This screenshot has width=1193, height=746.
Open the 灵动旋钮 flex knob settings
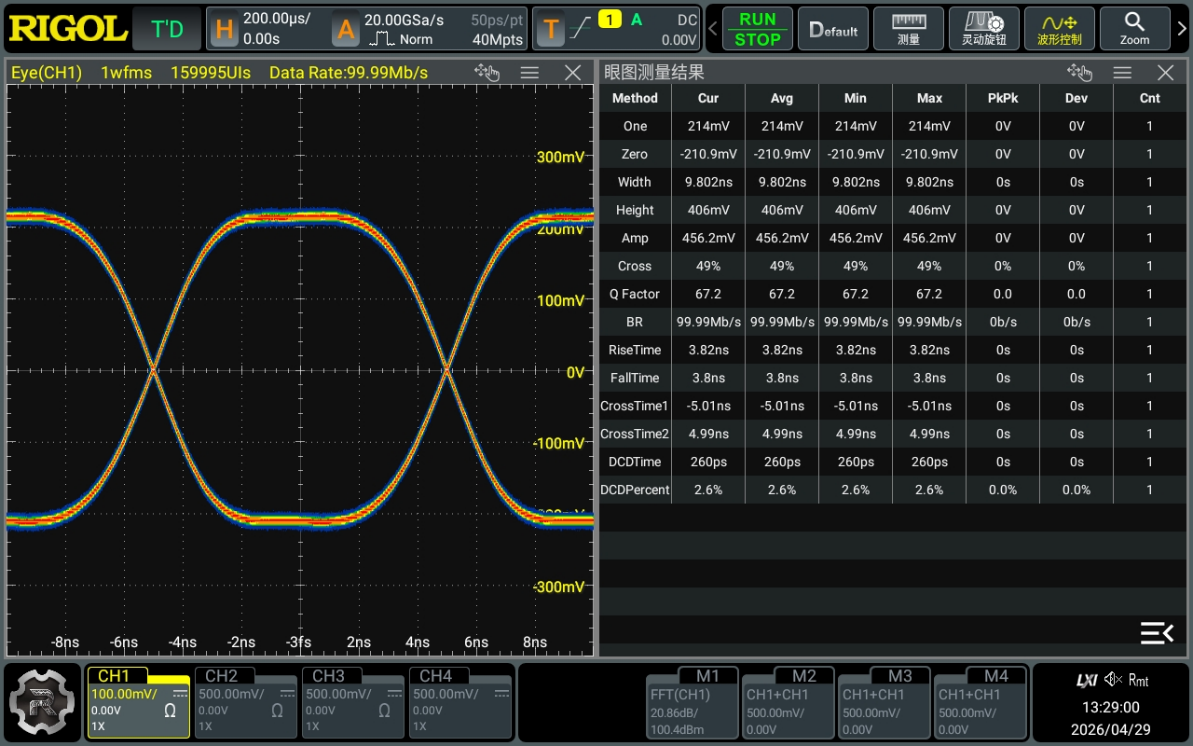click(x=983, y=29)
